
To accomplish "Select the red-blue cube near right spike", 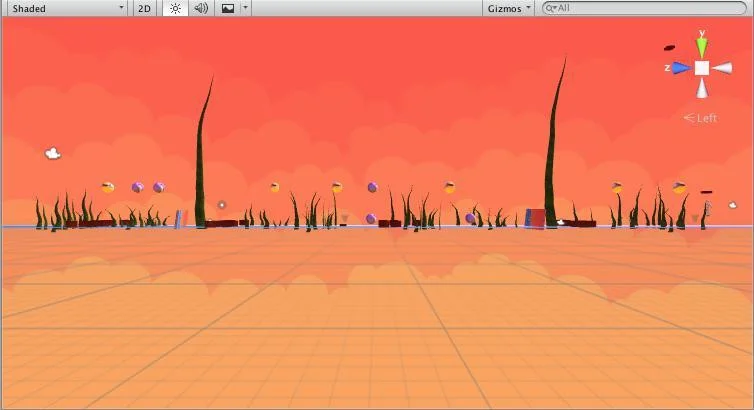I will (535, 218).
